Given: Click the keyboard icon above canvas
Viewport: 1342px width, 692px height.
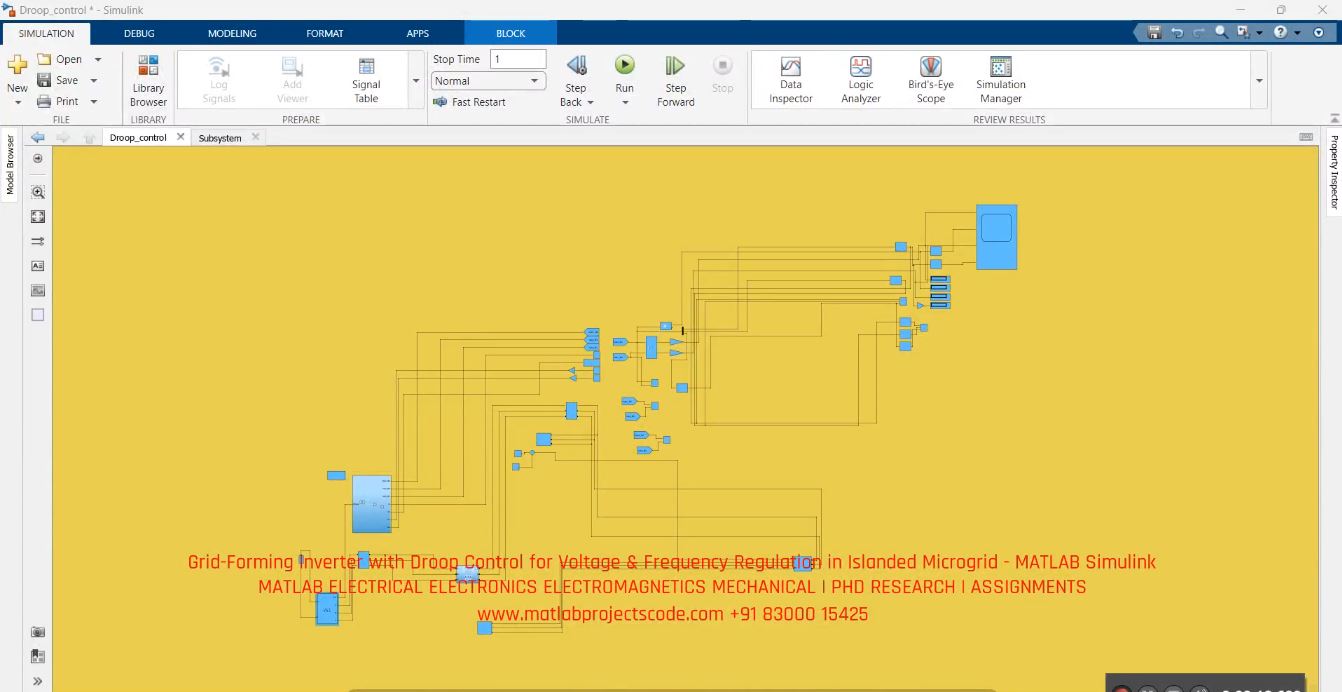Looking at the screenshot, I should click(1306, 137).
